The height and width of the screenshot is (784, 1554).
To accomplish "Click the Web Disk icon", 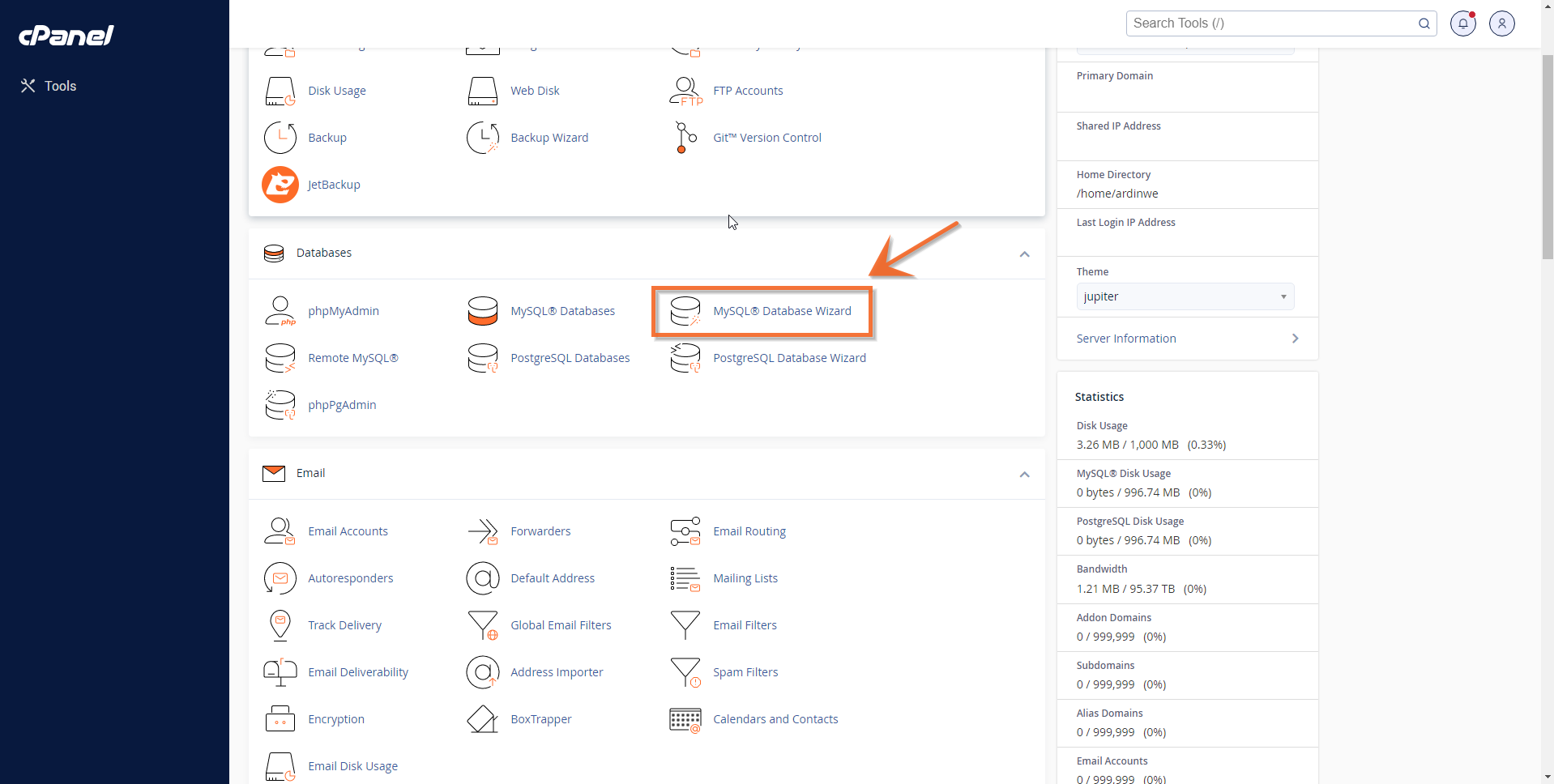I will 483,91.
